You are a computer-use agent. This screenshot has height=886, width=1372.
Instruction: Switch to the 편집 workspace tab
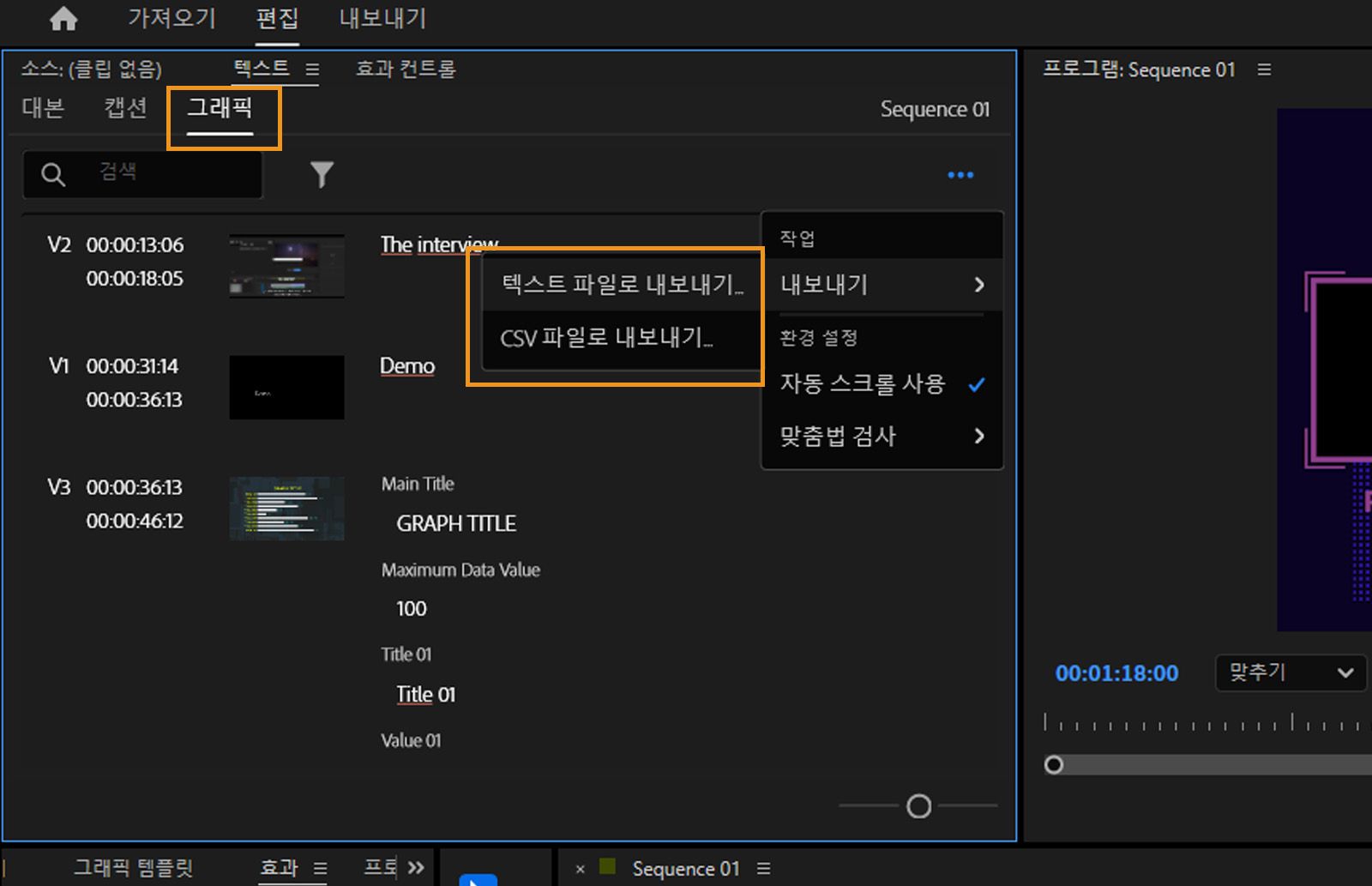tap(277, 18)
